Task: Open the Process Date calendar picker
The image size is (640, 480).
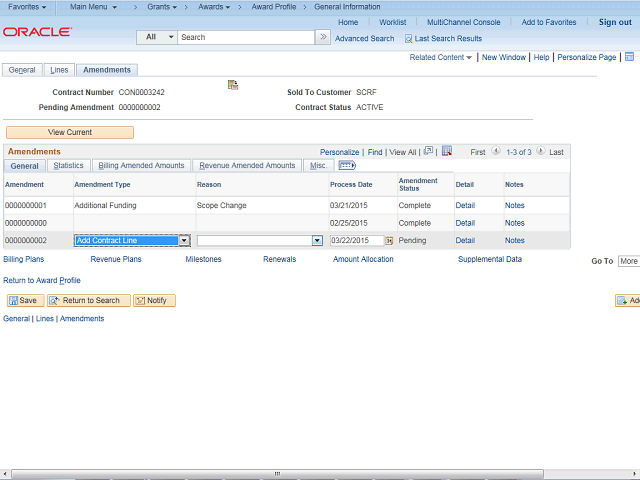Action: (390, 241)
